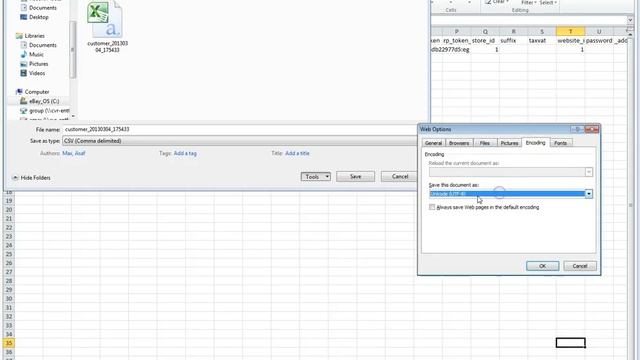Collapse folders with Hide Folders
The width and height of the screenshot is (640, 360).
31,178
